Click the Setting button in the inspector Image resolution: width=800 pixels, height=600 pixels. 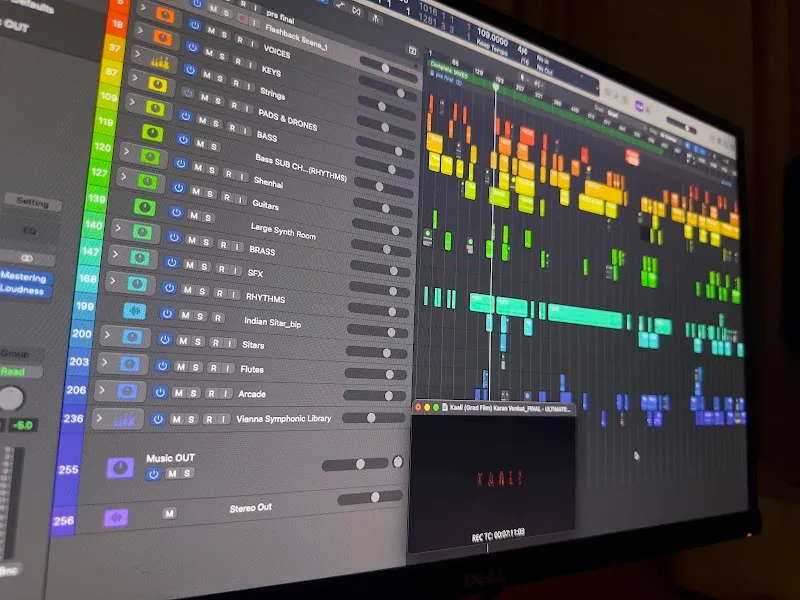coord(33,202)
